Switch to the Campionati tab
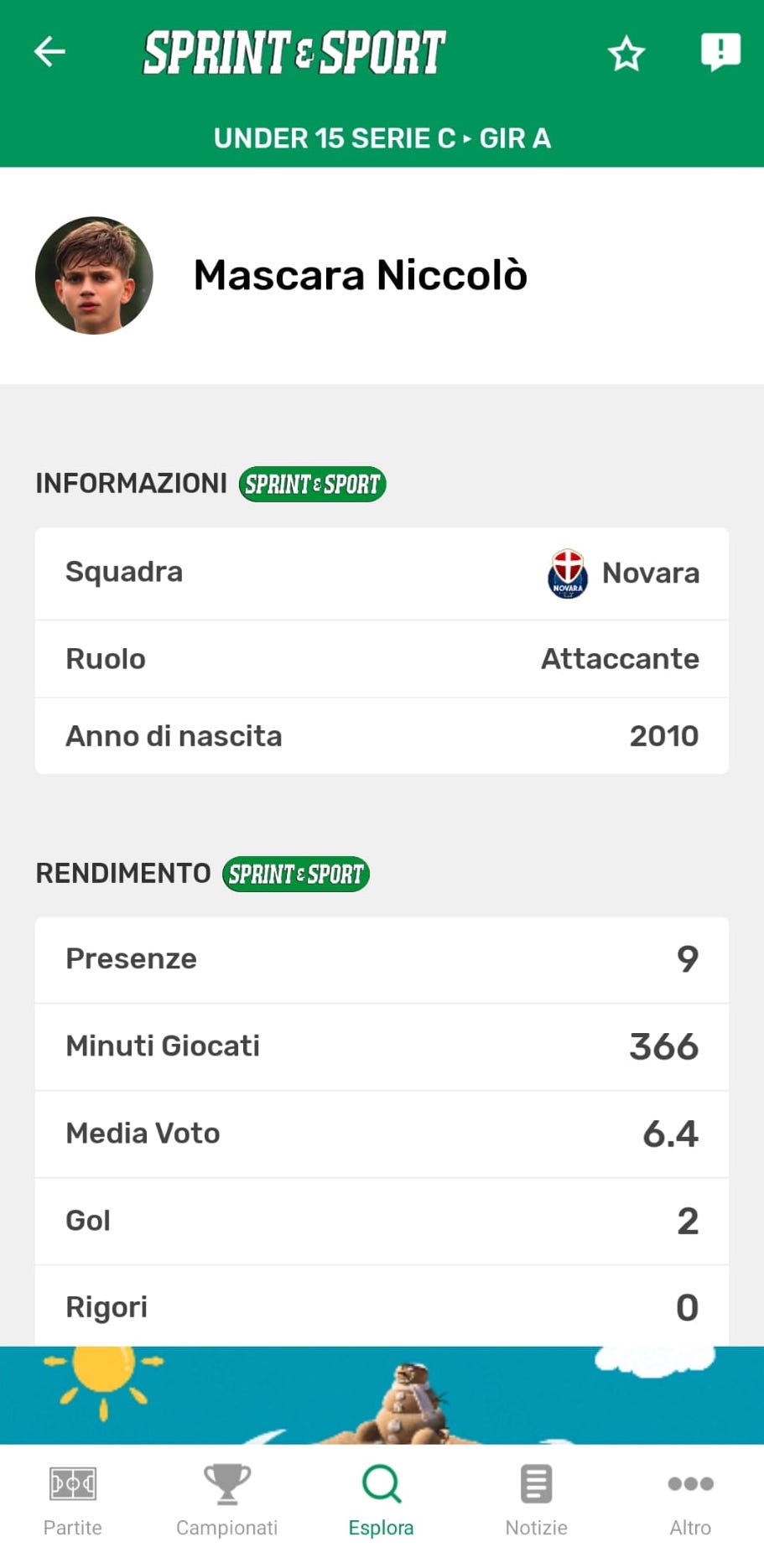 (x=226, y=1501)
